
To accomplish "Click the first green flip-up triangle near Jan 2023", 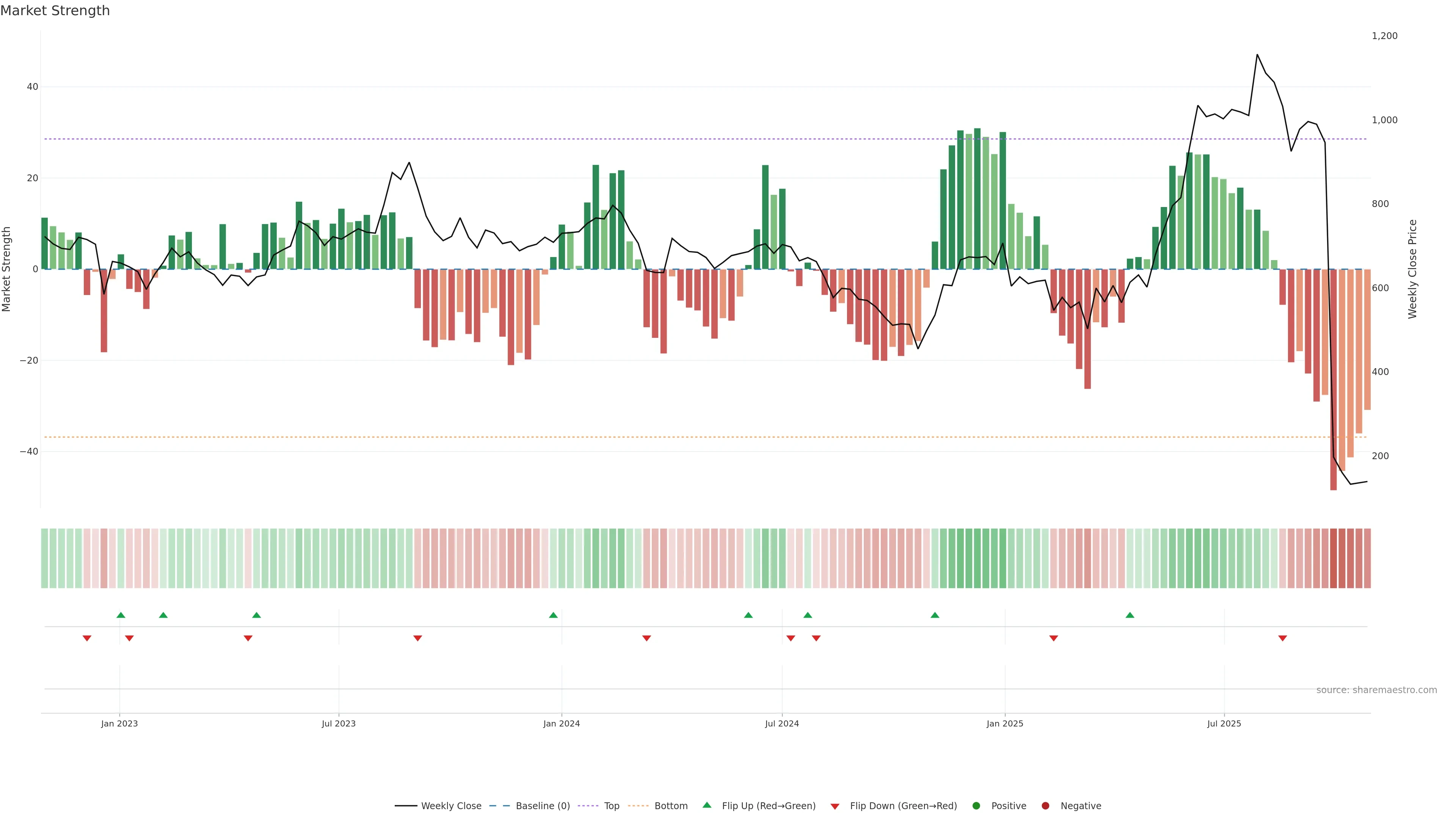I will coord(121,615).
